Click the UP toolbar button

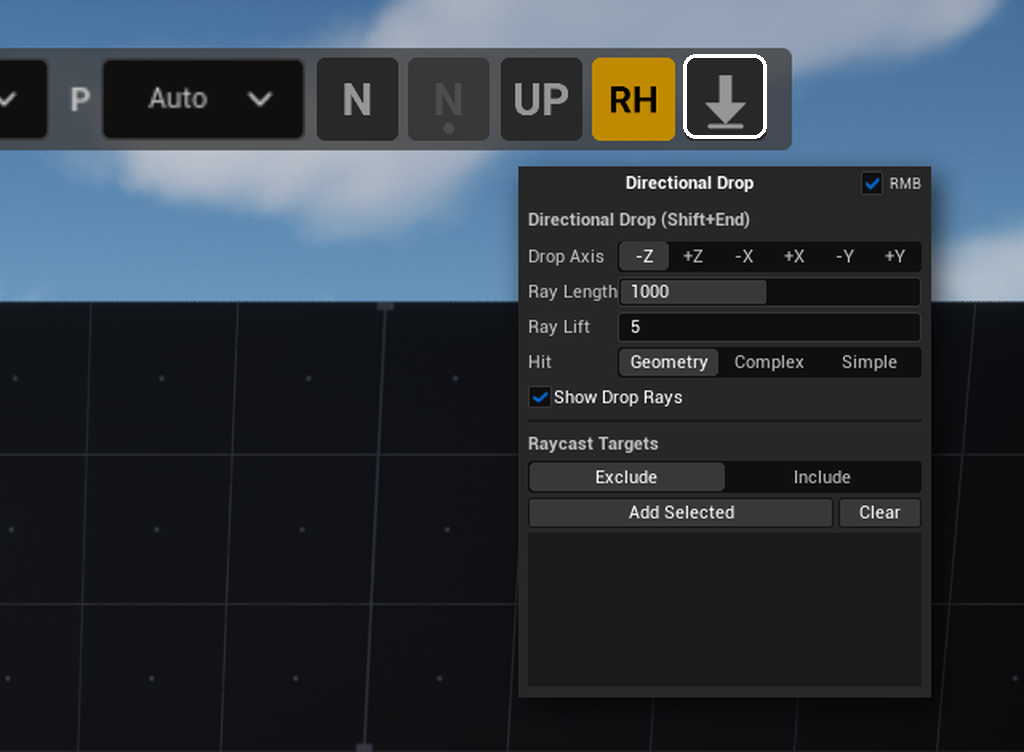541,99
